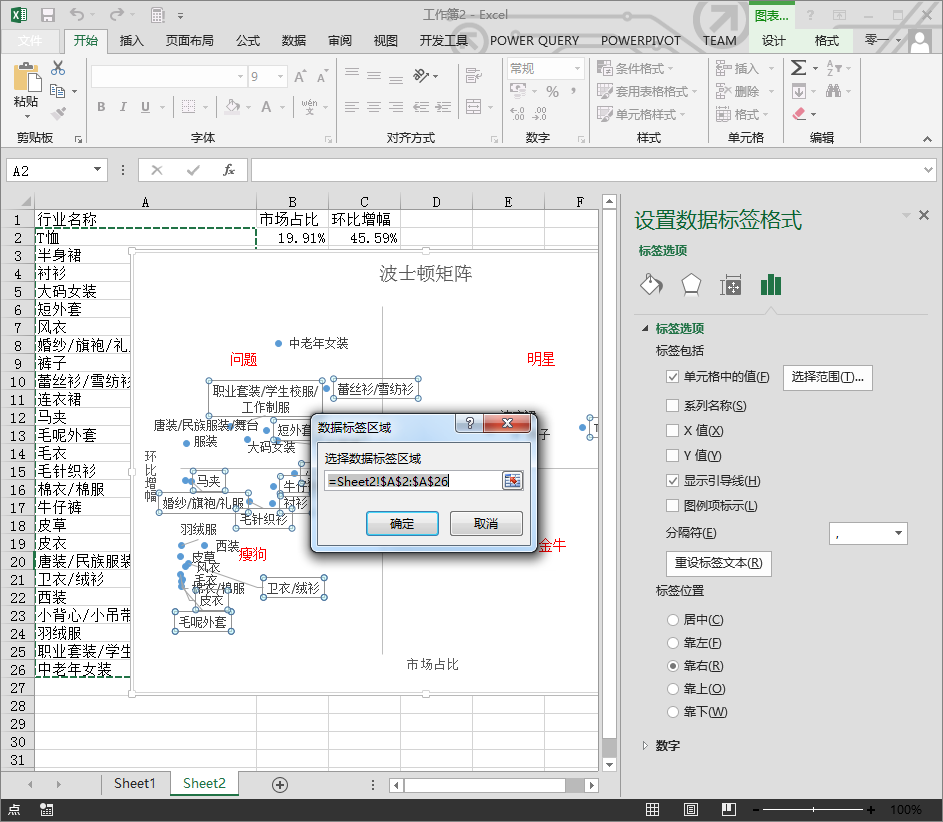Click 确定 in the data label range dialog
The width and height of the screenshot is (943, 822).
coord(402,523)
